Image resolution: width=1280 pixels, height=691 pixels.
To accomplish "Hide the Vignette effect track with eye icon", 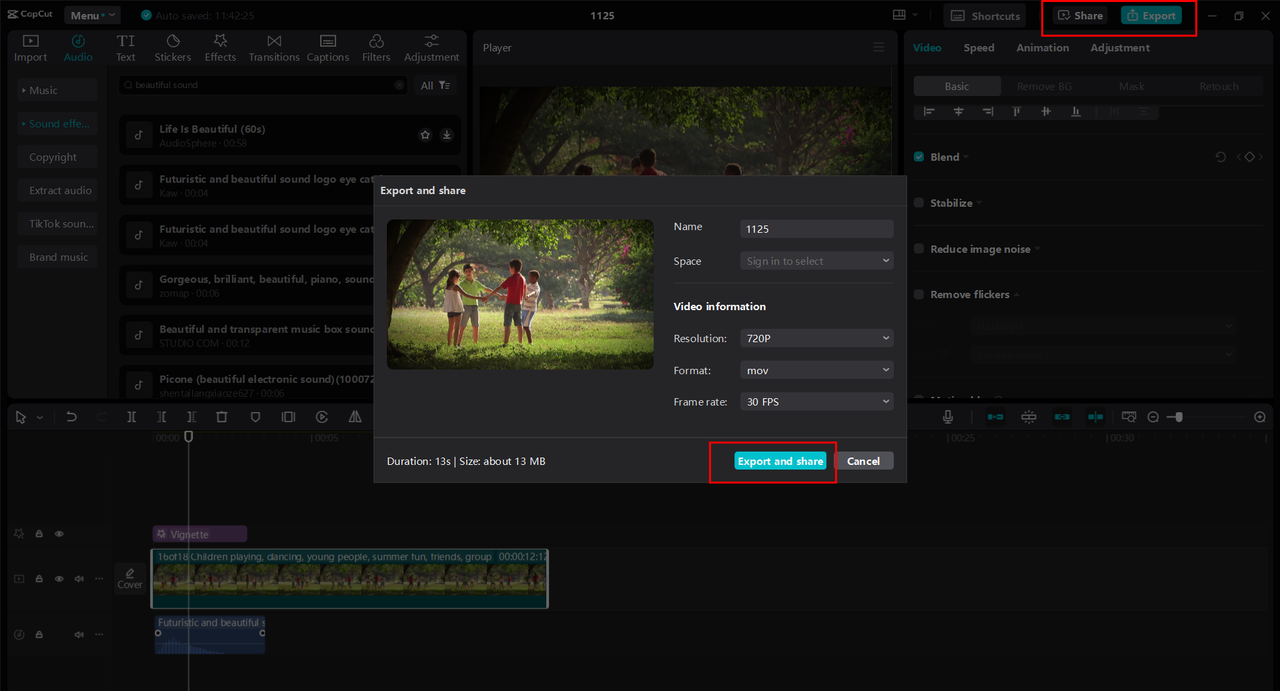I will [x=59, y=534].
